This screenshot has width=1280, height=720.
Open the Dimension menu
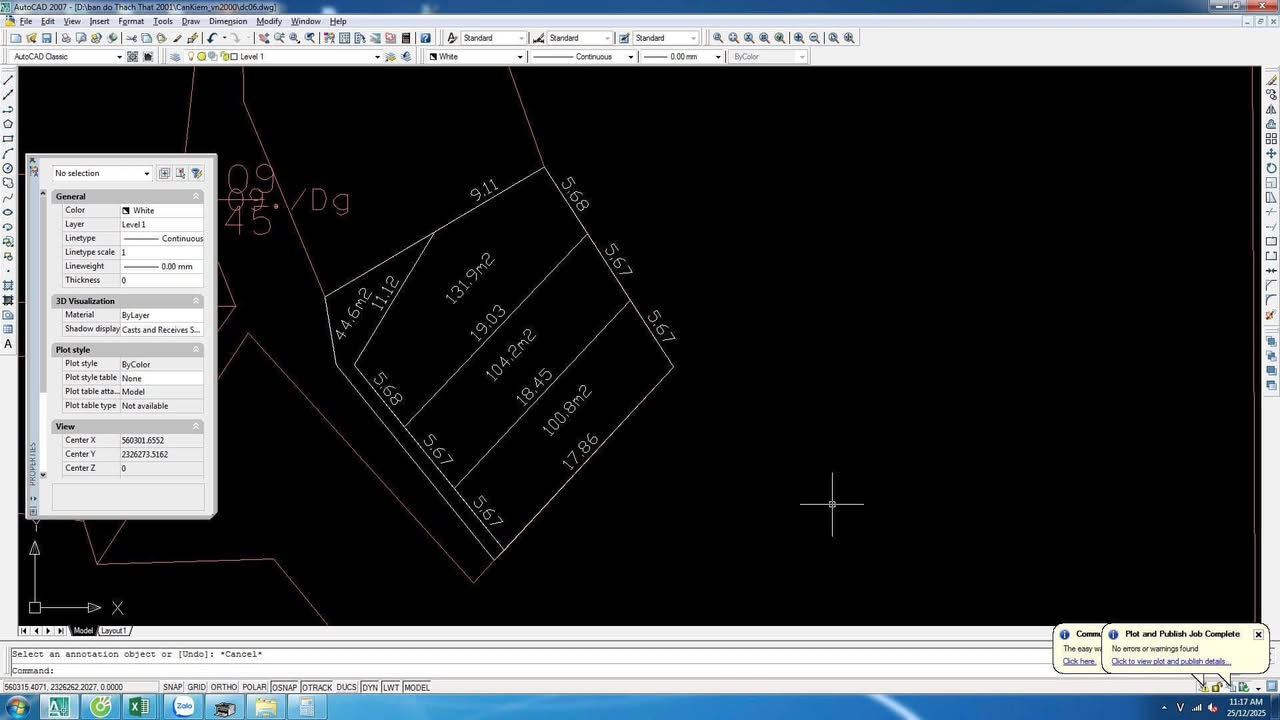tap(228, 21)
